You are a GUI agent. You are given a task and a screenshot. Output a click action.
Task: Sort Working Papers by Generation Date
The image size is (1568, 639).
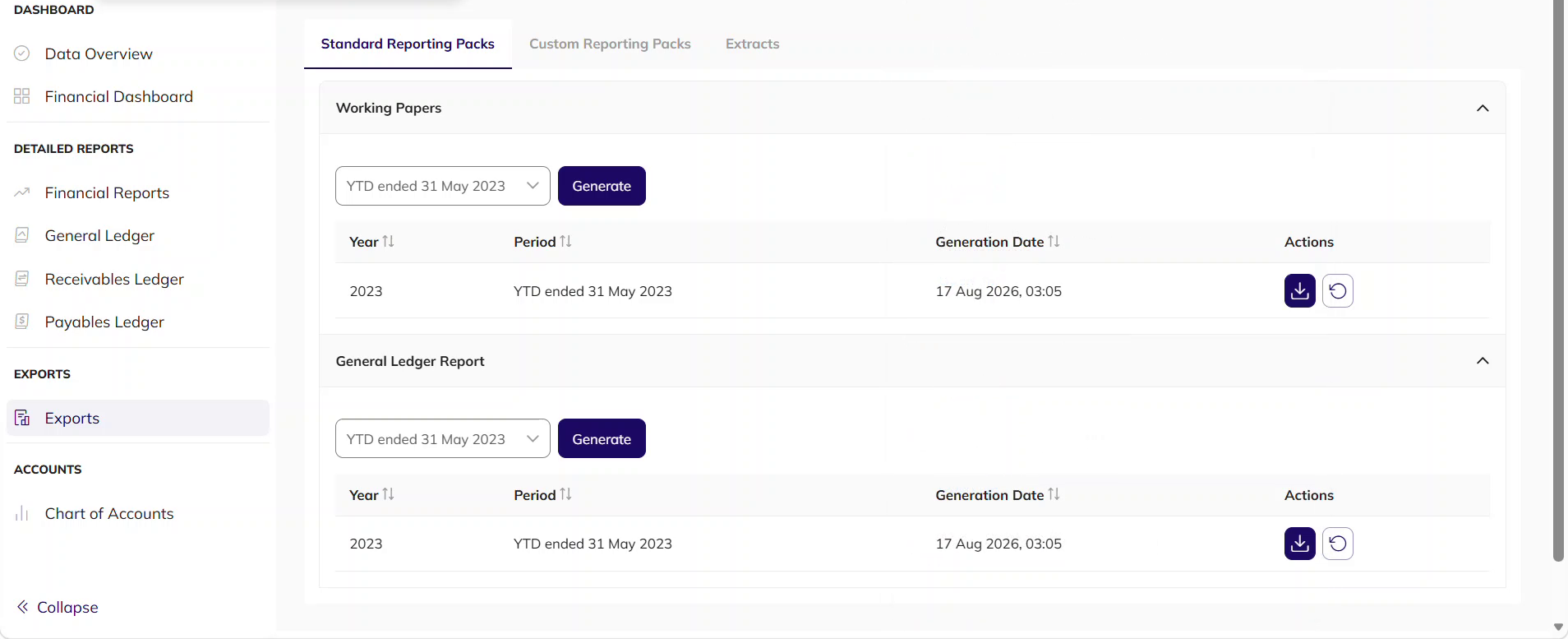(1054, 242)
